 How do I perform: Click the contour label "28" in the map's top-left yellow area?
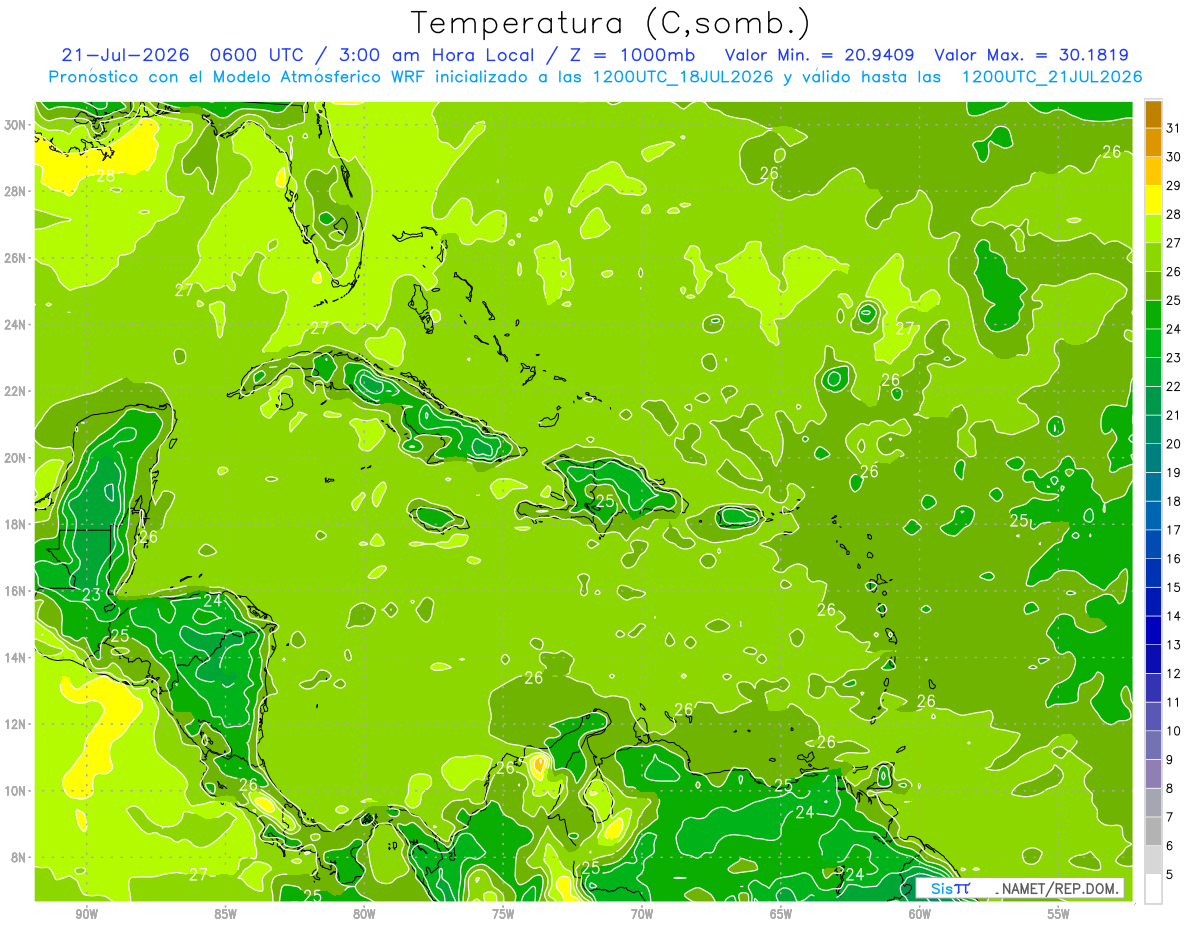(106, 175)
